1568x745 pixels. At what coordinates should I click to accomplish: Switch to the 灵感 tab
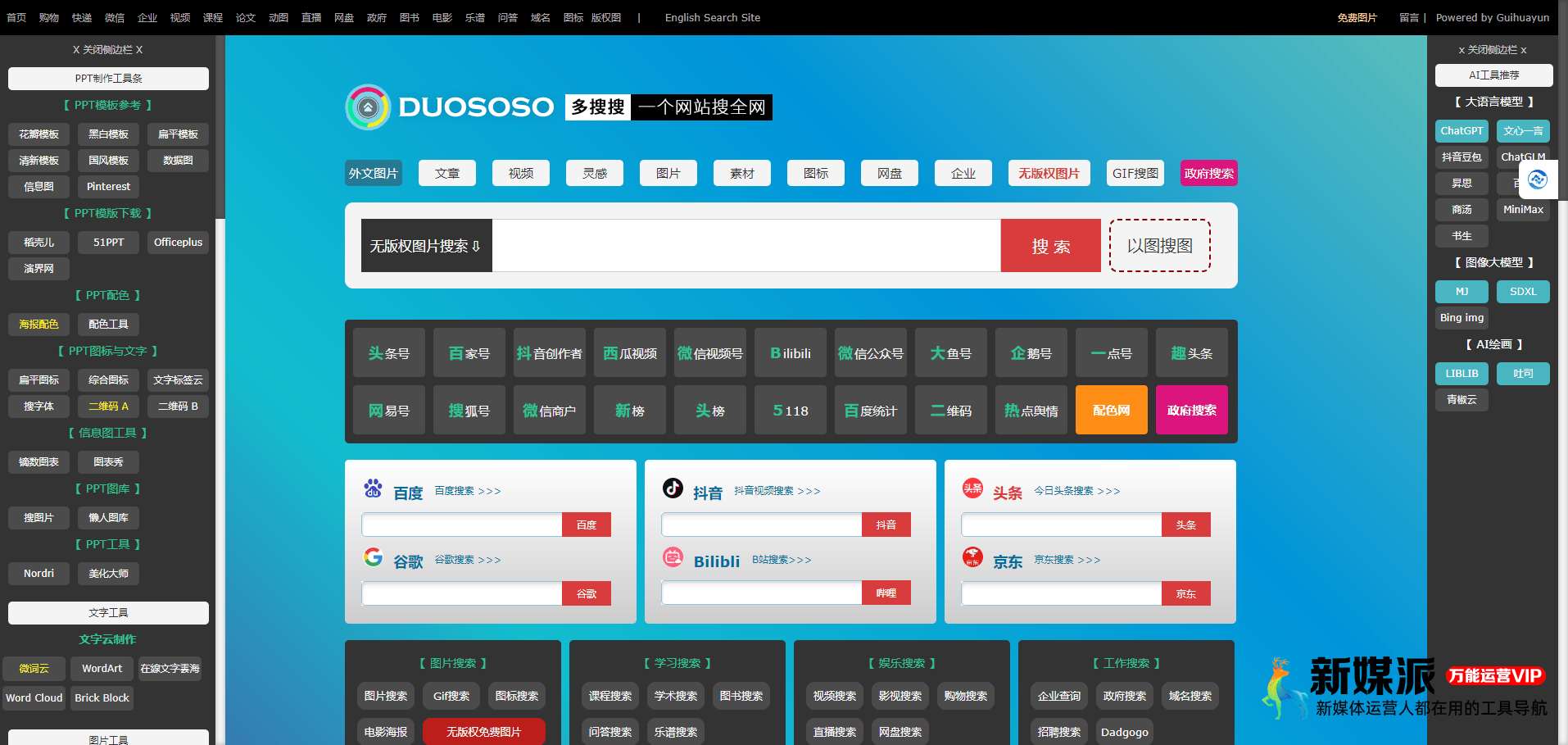coord(595,173)
